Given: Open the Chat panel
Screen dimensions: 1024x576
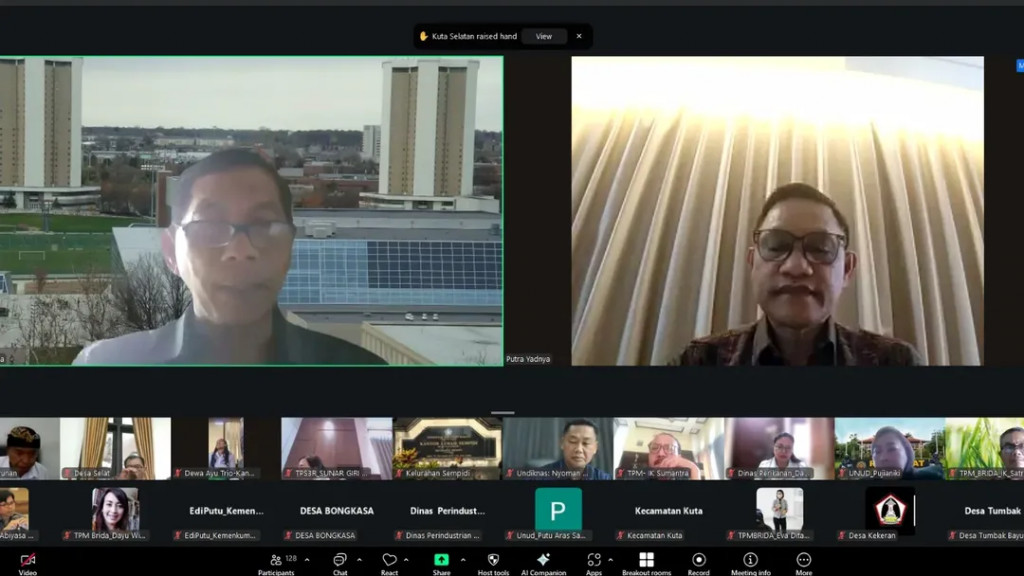Looking at the screenshot, I should click(x=340, y=560).
